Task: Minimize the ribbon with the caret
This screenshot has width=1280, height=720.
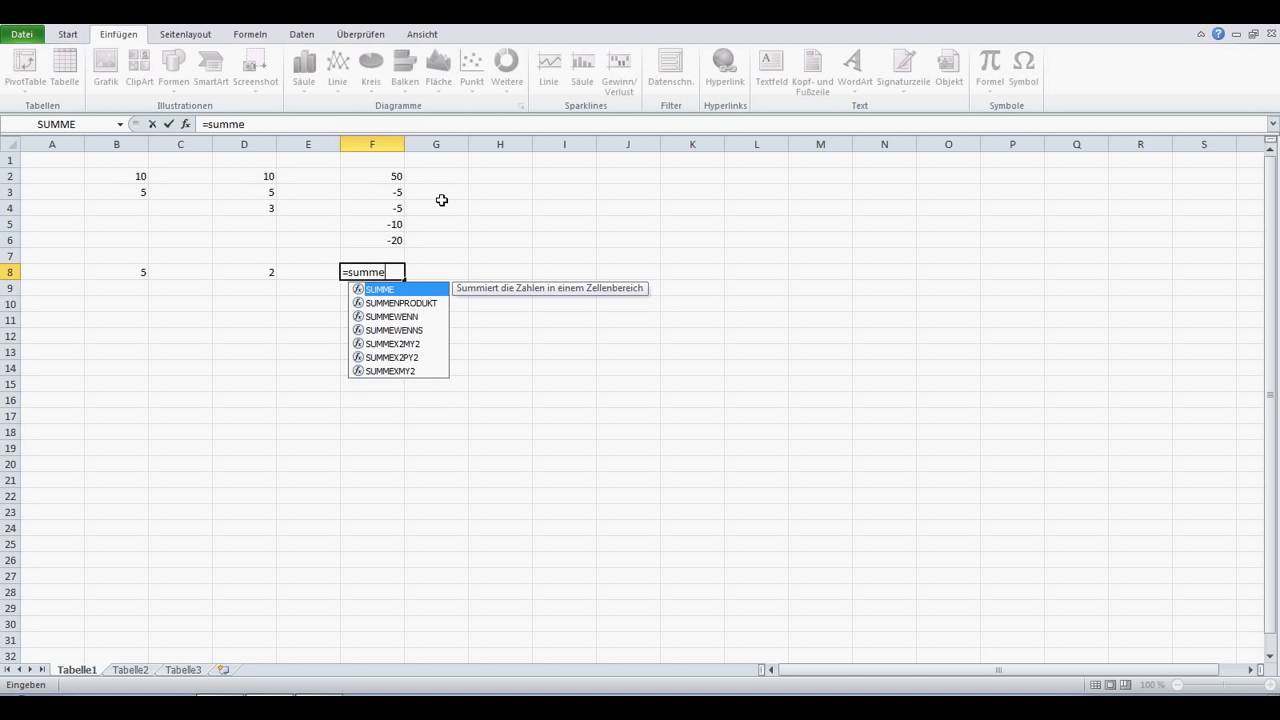Action: pyautogui.click(x=1201, y=34)
